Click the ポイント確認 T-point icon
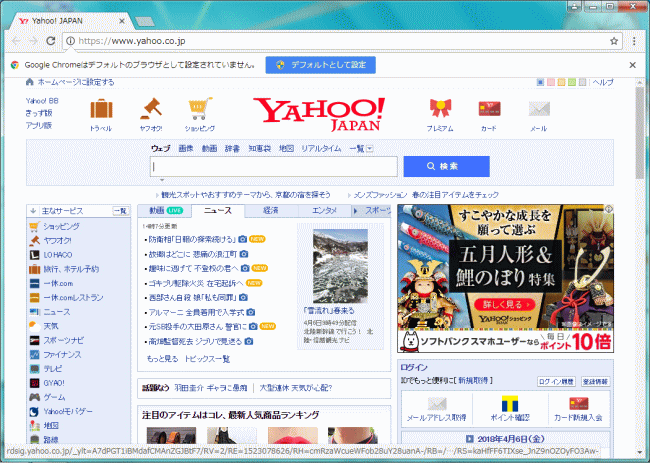Screen dimensions: 650x463 [510, 403]
